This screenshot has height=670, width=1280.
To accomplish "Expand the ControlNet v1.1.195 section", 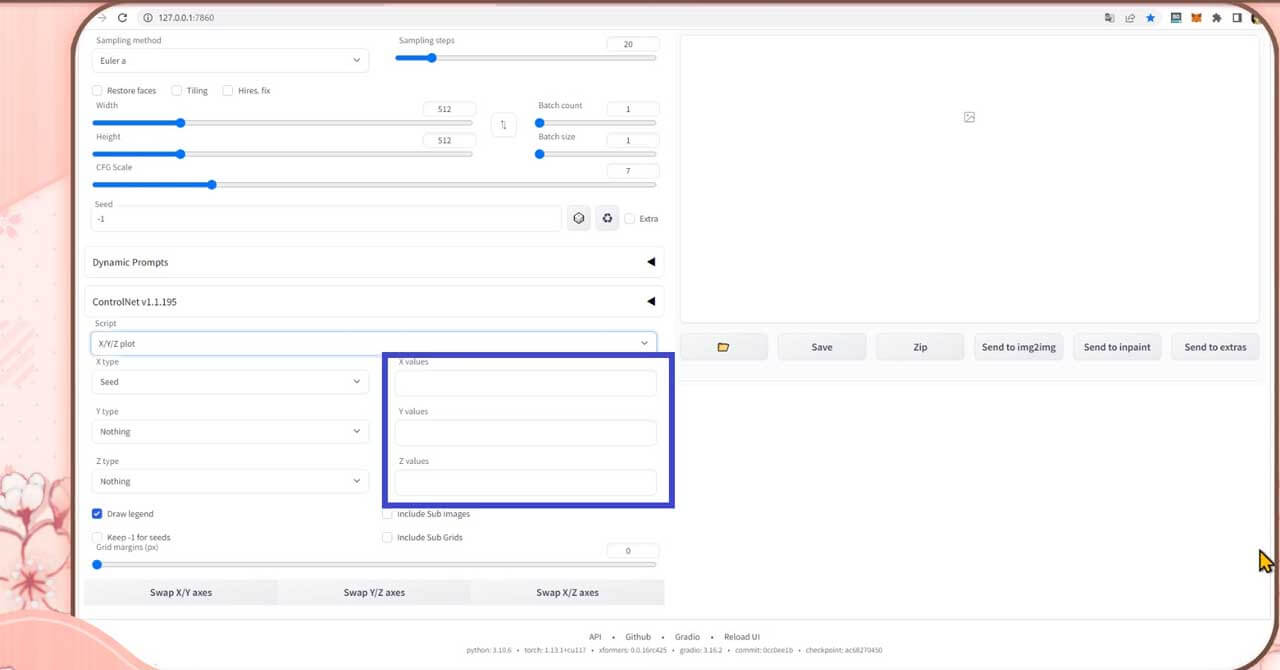I will 374,301.
